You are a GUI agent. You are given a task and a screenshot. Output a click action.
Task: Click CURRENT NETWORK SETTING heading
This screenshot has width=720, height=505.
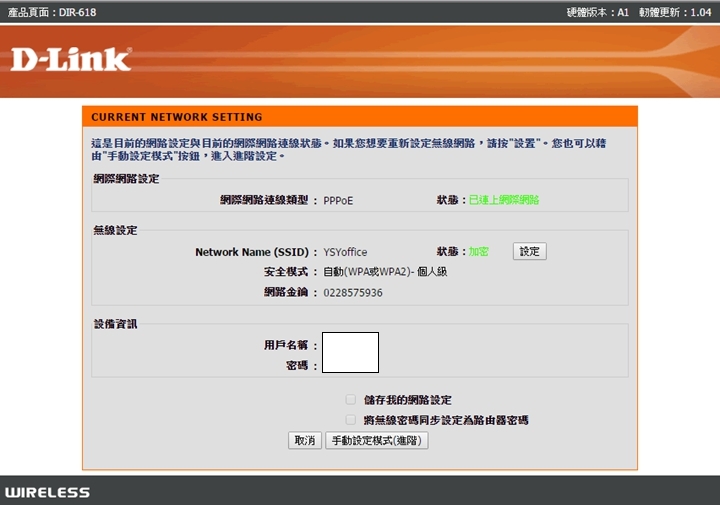[177, 117]
